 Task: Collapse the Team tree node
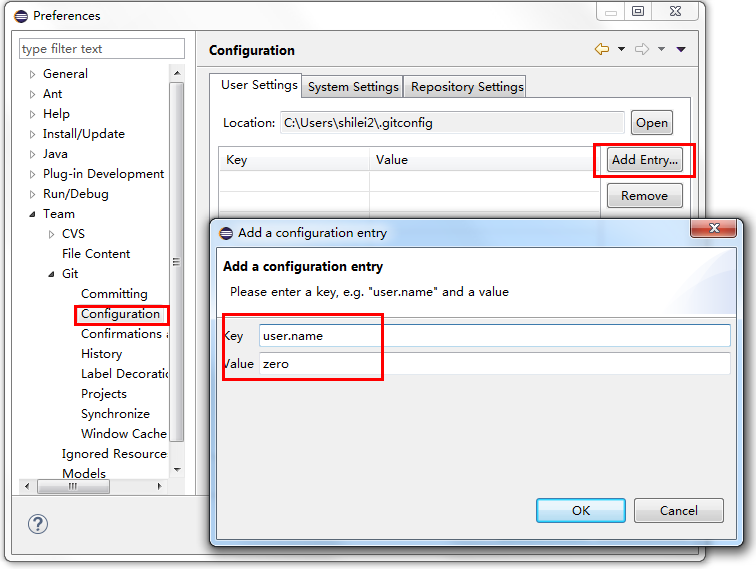click(x=32, y=214)
